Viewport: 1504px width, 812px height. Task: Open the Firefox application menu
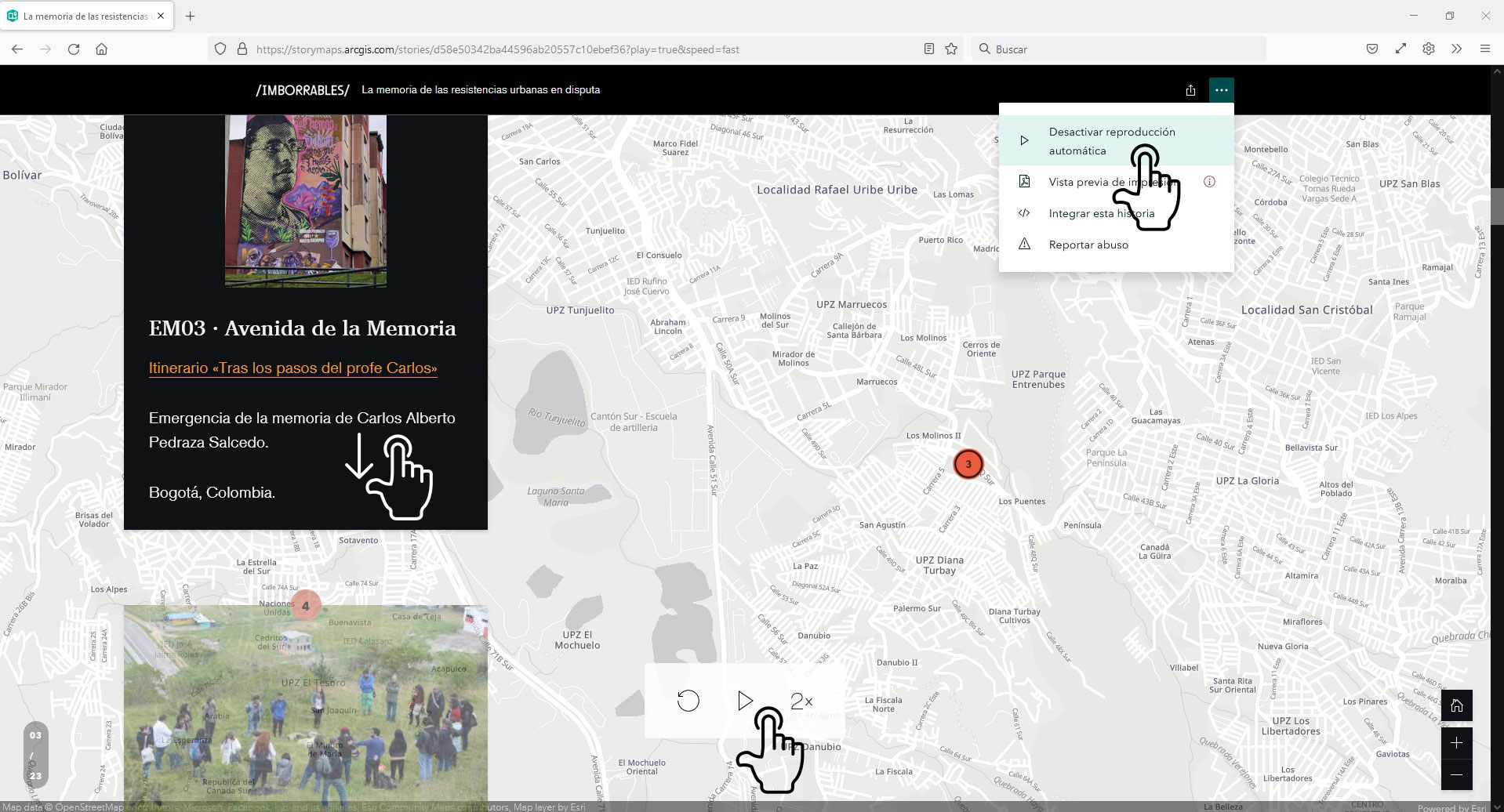click(x=1484, y=49)
